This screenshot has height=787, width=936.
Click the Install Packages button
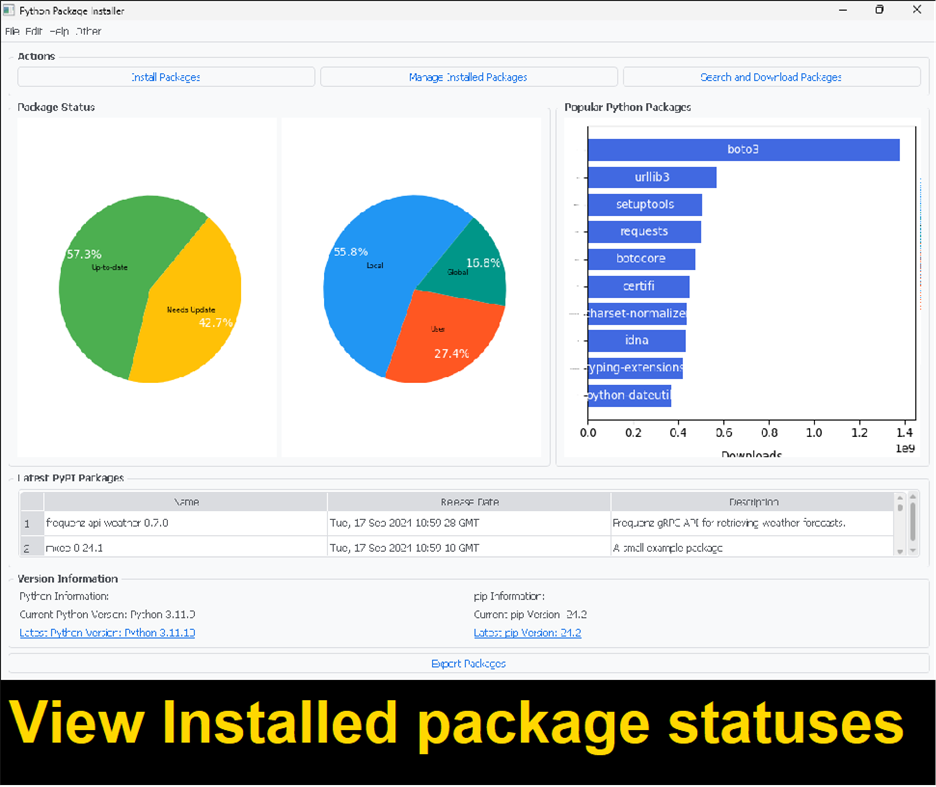pos(166,76)
